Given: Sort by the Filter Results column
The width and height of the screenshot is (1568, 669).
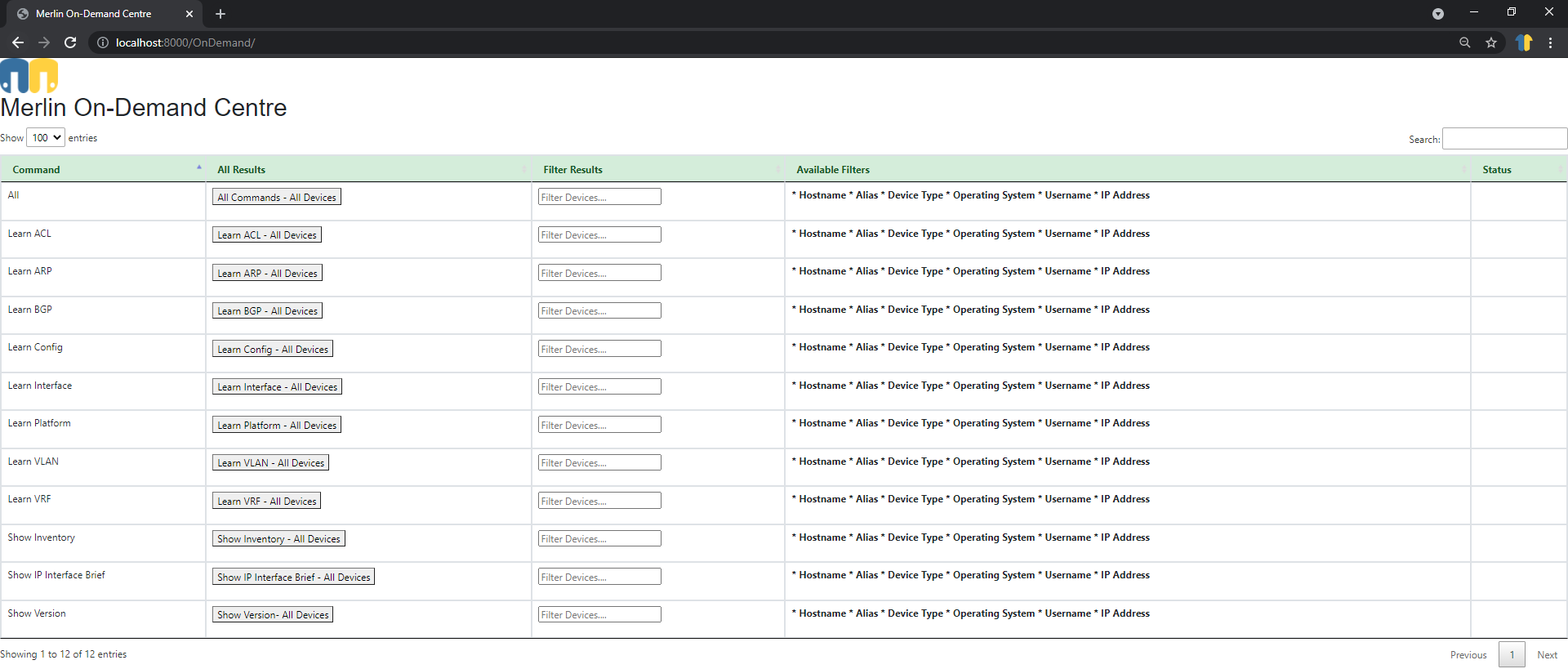Looking at the screenshot, I should (x=658, y=169).
